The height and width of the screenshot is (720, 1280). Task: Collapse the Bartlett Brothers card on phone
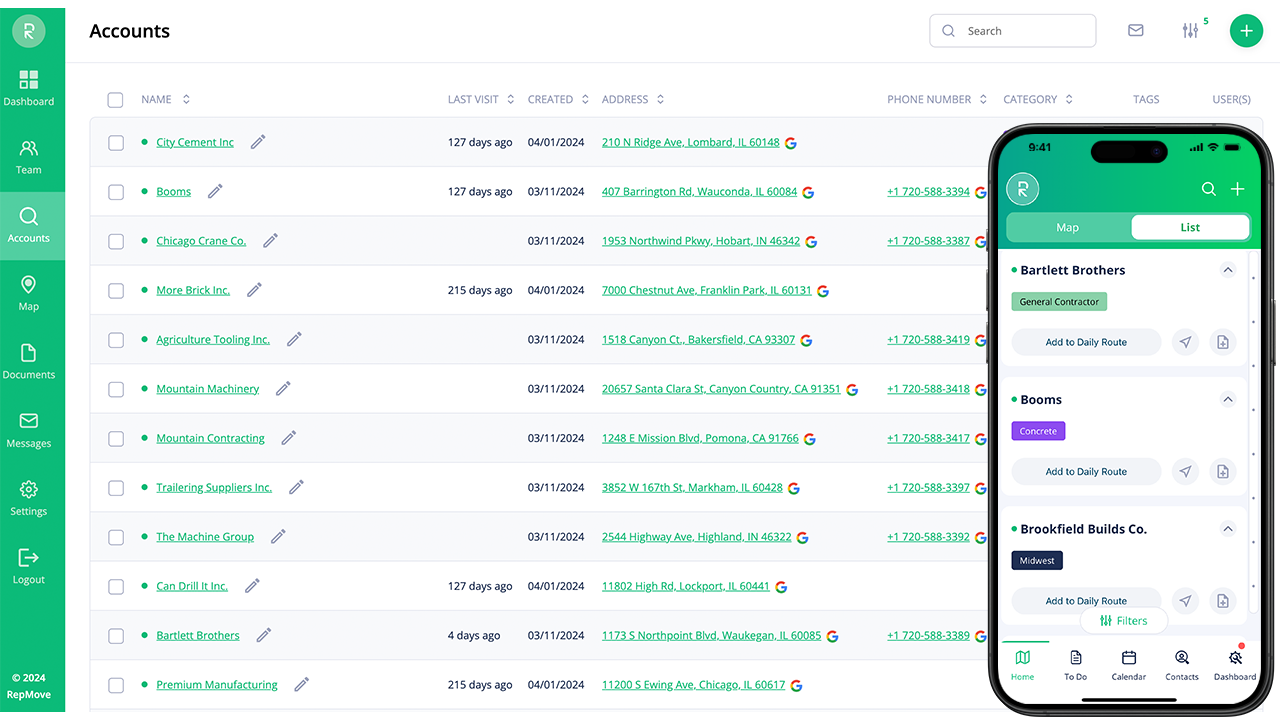(1228, 270)
